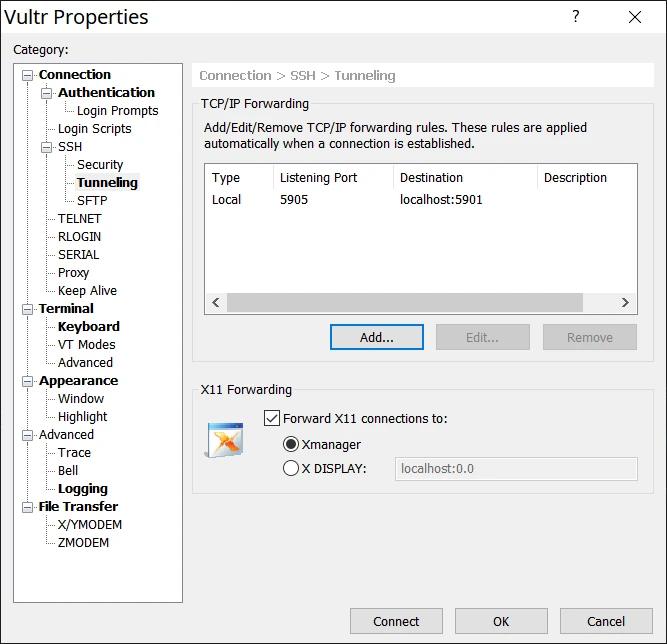Select Advanced under Terminal
Screen dimensions: 667x644
[85, 362]
